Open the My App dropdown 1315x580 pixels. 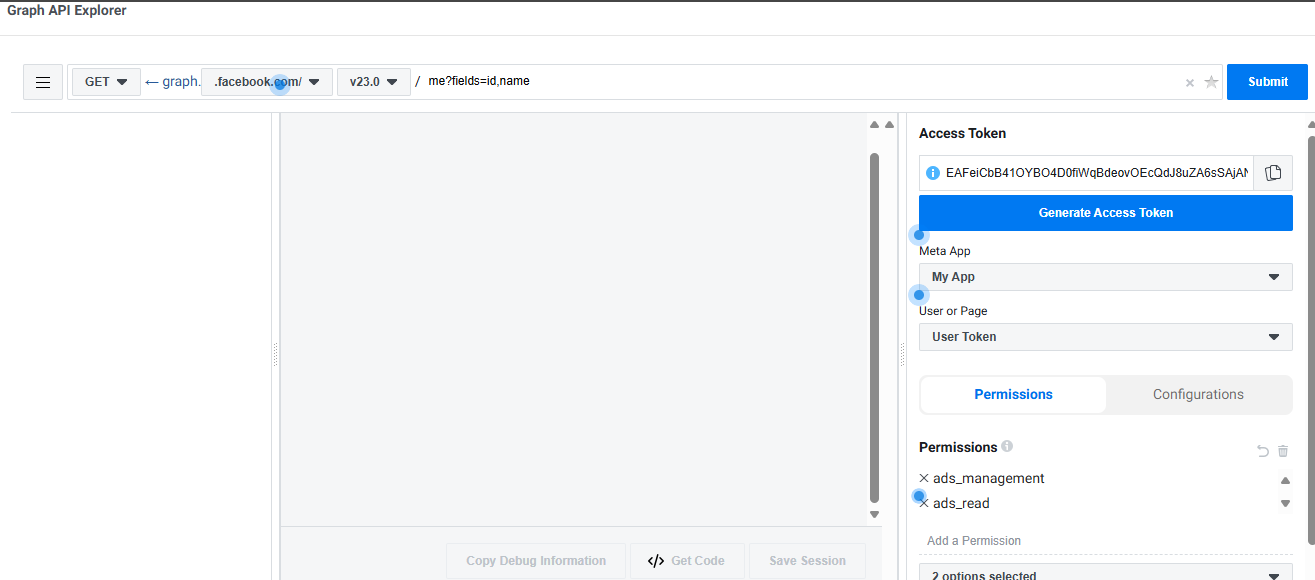pos(1105,277)
